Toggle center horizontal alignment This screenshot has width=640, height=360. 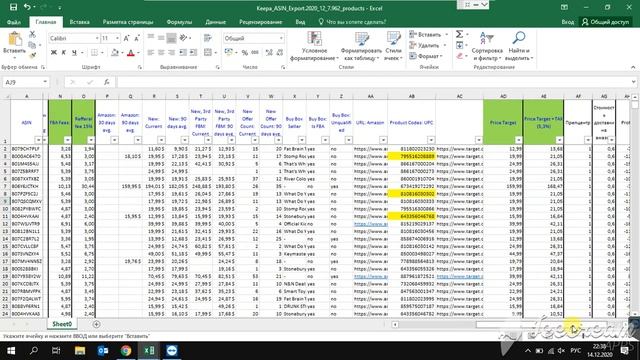coord(161,53)
